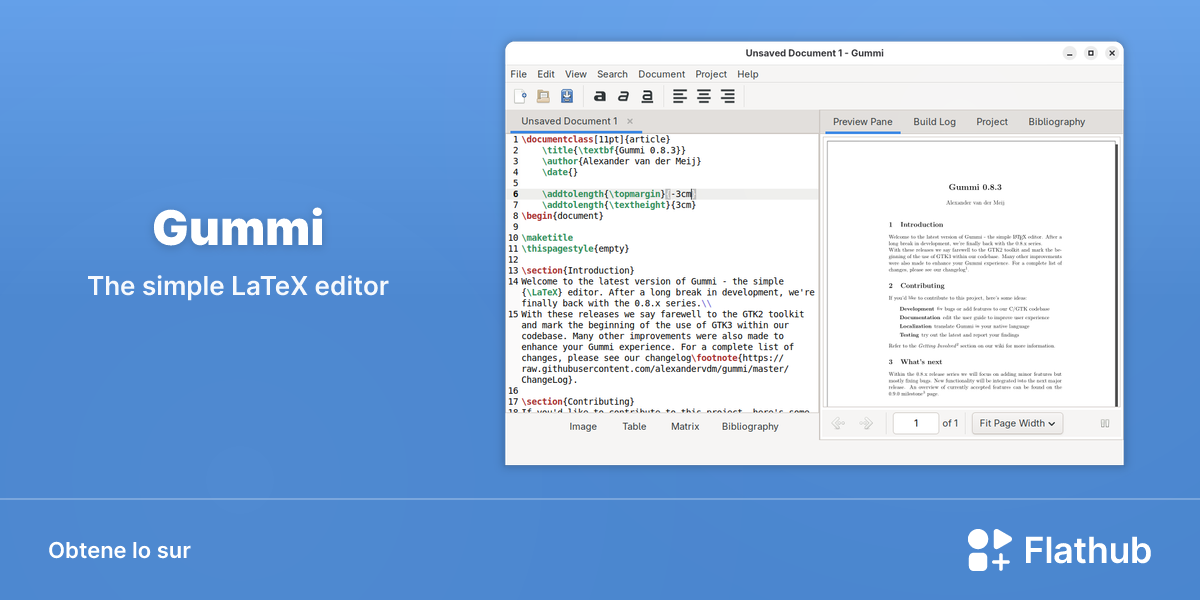
Task: Click the Matrix insert button
Action: pyautogui.click(x=685, y=426)
